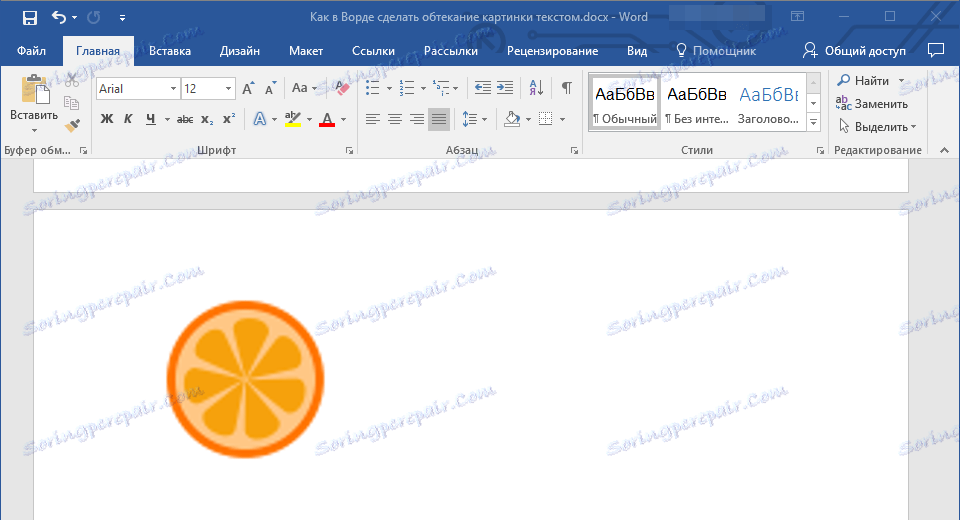Viewport: 960px width, 520px height.
Task: Align text to the right
Action: 417,119
